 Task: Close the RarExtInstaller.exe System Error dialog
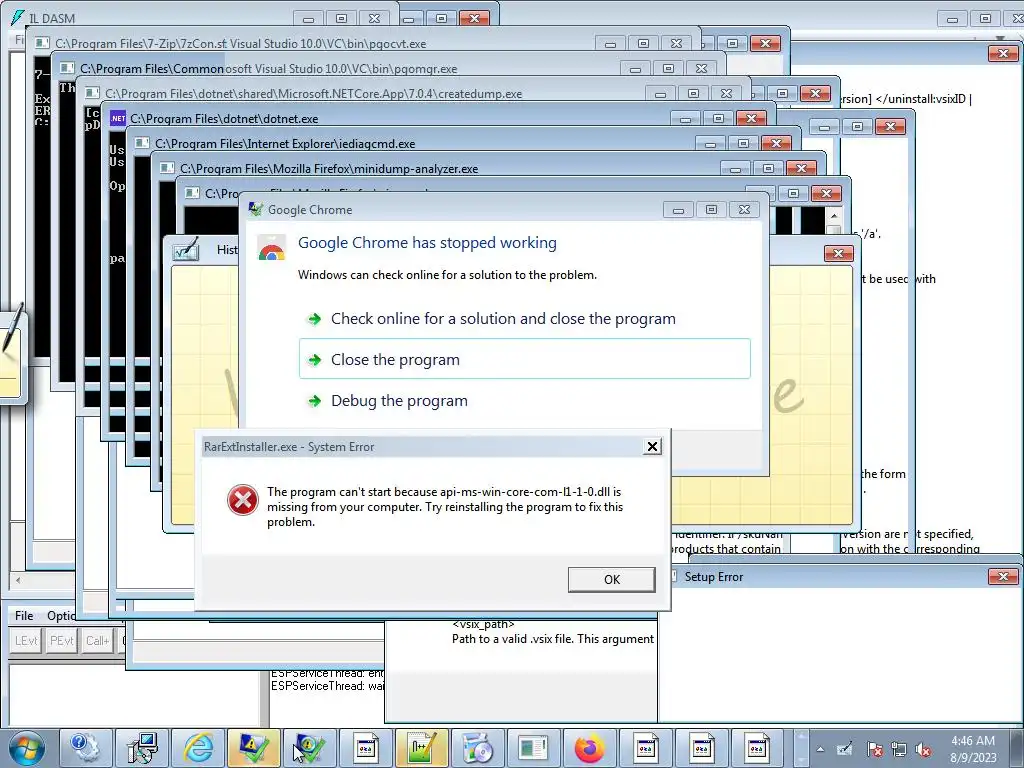pos(652,447)
